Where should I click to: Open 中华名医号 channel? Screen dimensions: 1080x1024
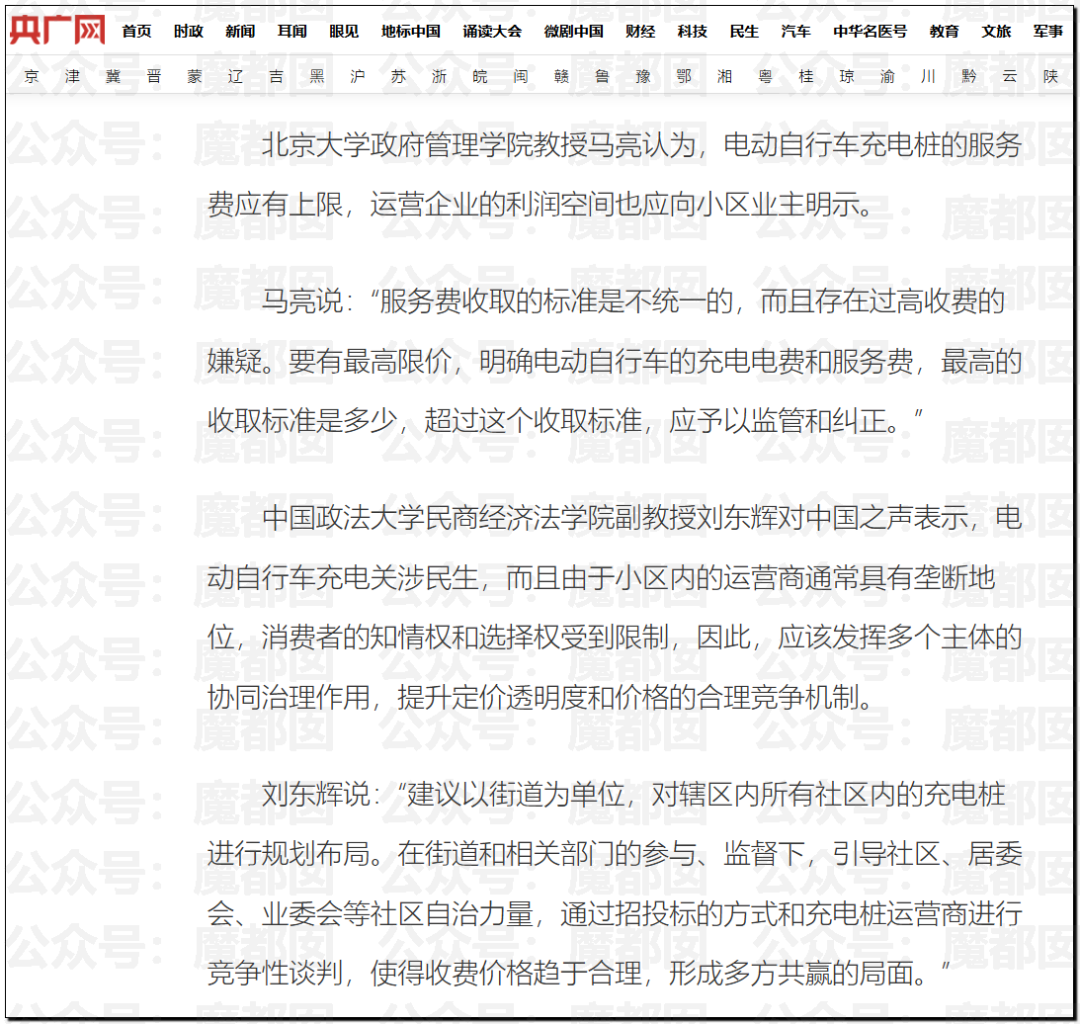tap(870, 31)
